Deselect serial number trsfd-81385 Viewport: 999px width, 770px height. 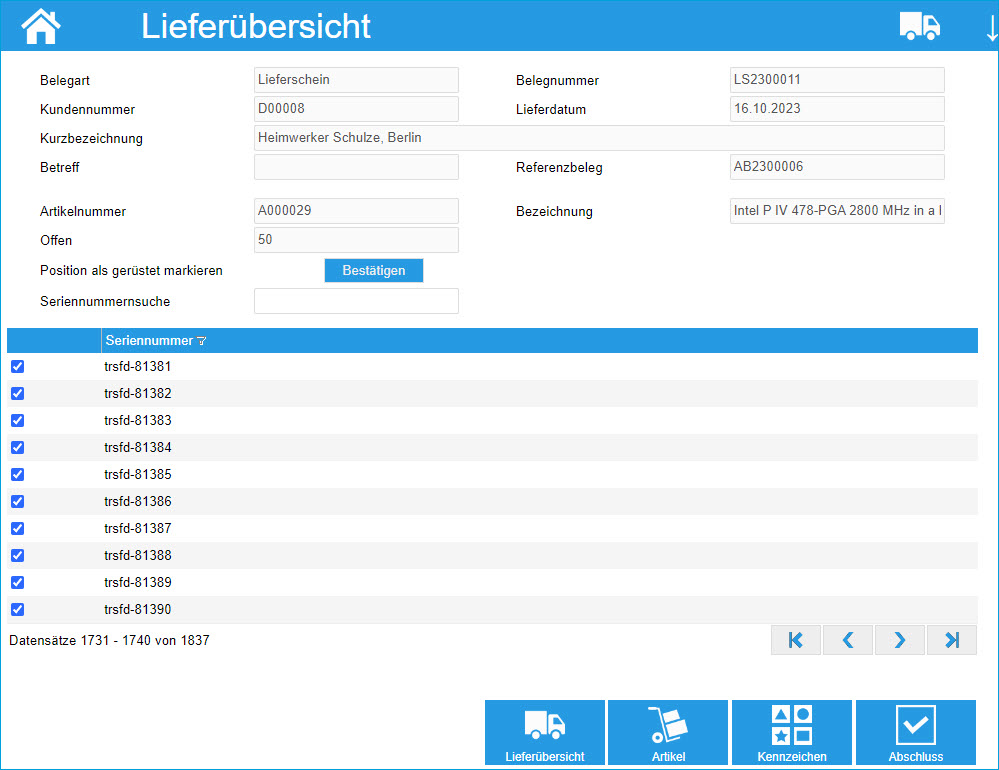(x=17, y=474)
